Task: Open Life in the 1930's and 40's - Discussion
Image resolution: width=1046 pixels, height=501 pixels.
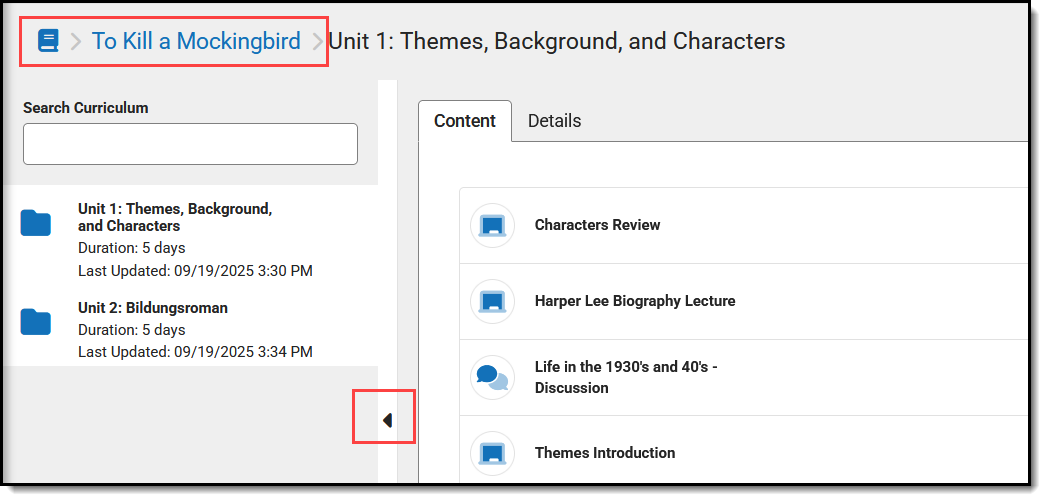Action: click(626, 377)
